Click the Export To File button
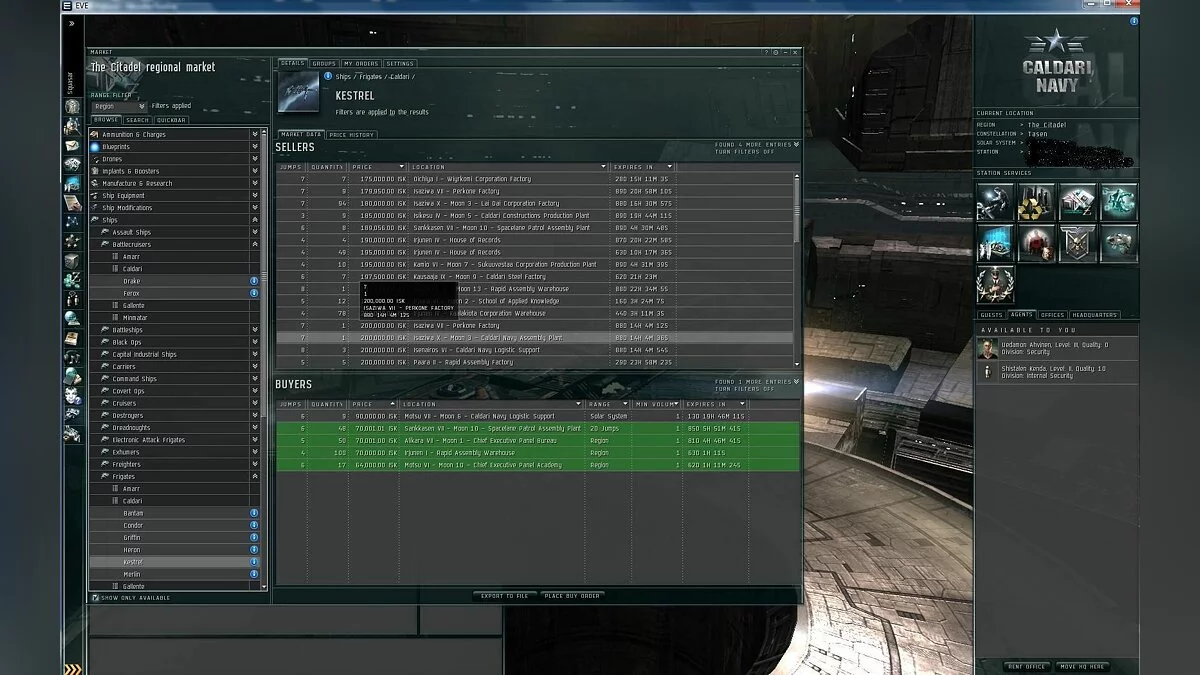 point(505,596)
